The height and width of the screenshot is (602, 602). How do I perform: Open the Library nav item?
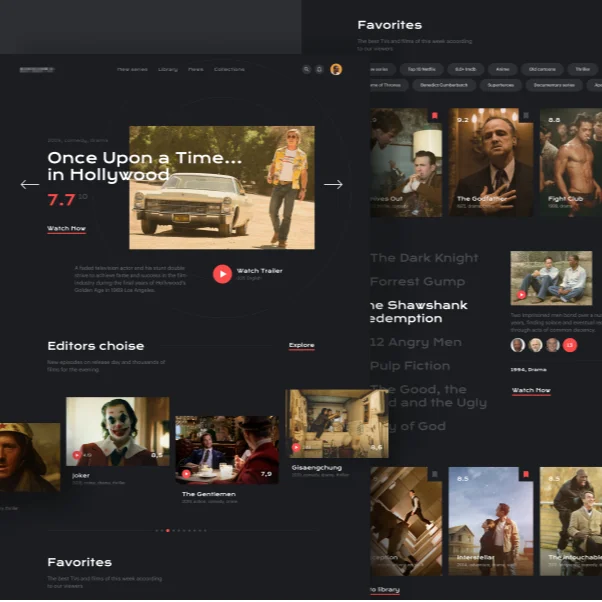pyautogui.click(x=168, y=69)
